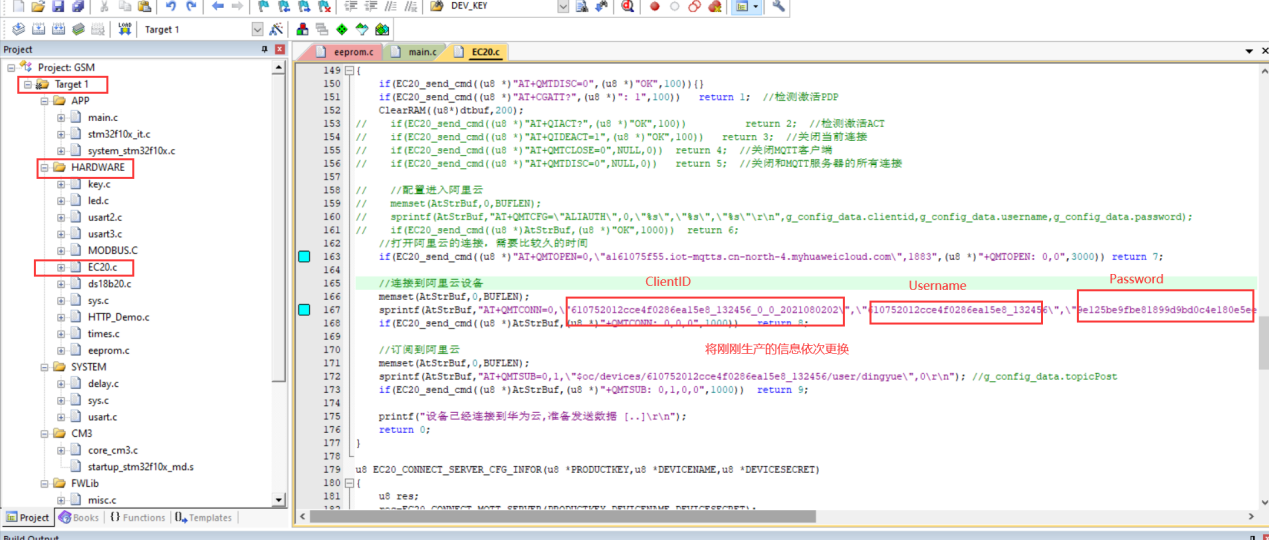Click the Translate file icon

tap(18, 29)
